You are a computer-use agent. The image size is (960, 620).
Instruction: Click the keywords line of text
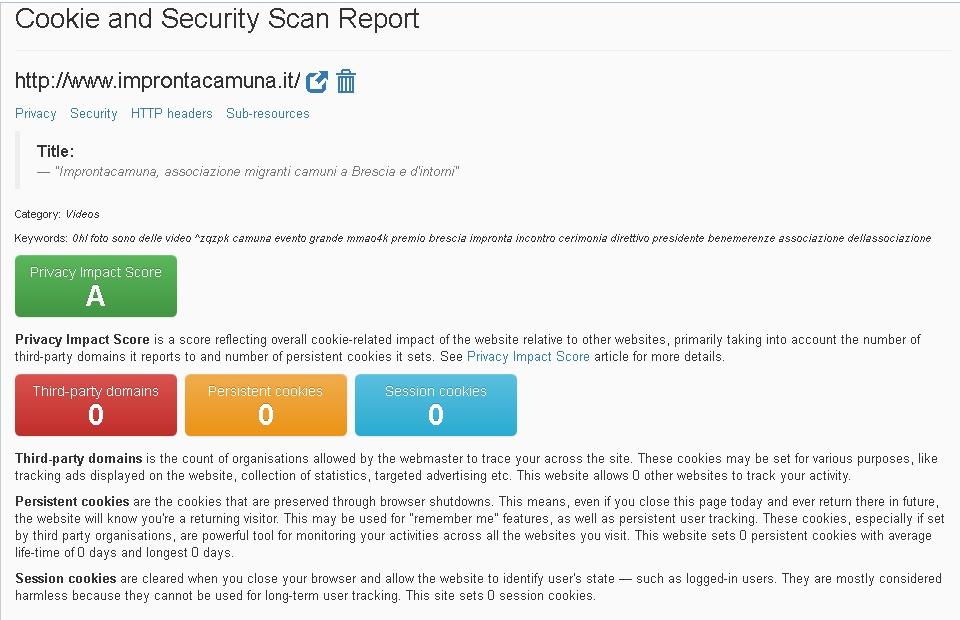[x=473, y=238]
